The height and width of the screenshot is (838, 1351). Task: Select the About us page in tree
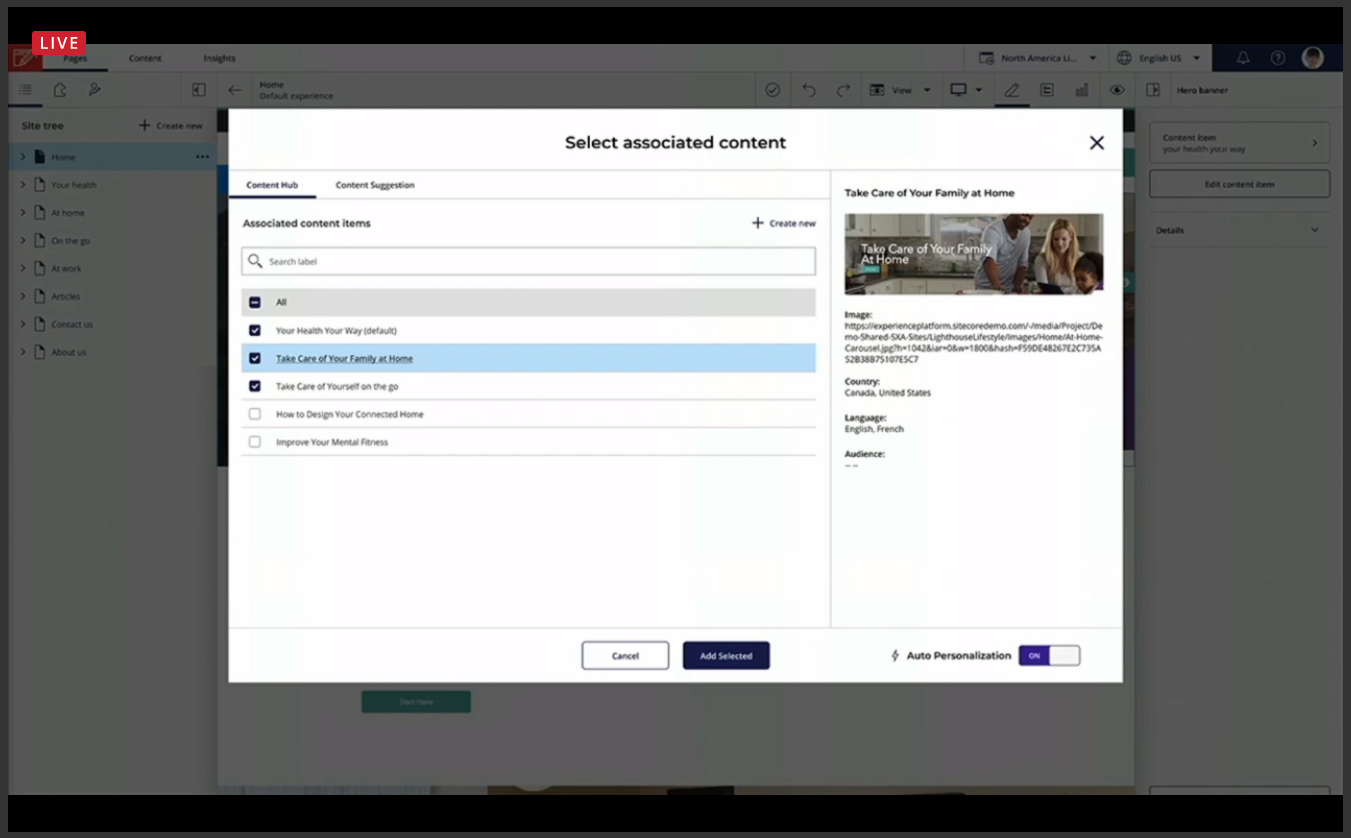pos(69,353)
